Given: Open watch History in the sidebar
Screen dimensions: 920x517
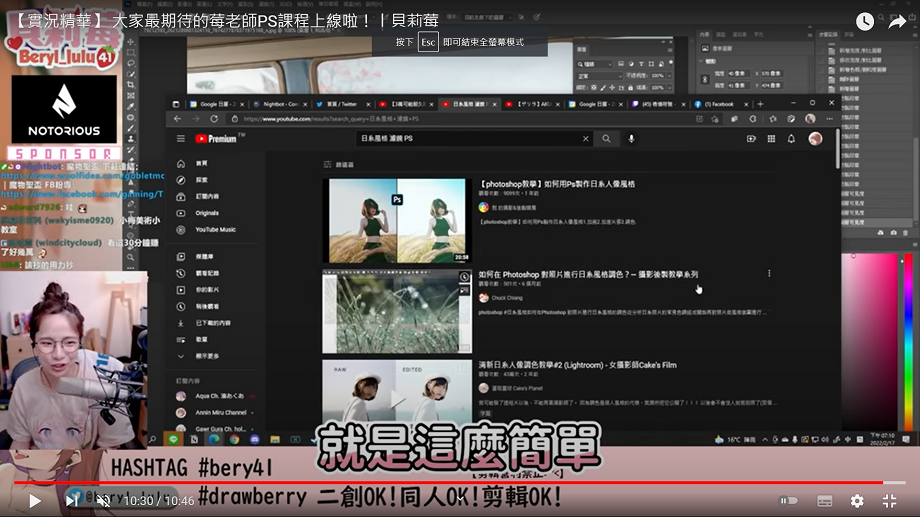Looking at the screenshot, I should point(198,273).
